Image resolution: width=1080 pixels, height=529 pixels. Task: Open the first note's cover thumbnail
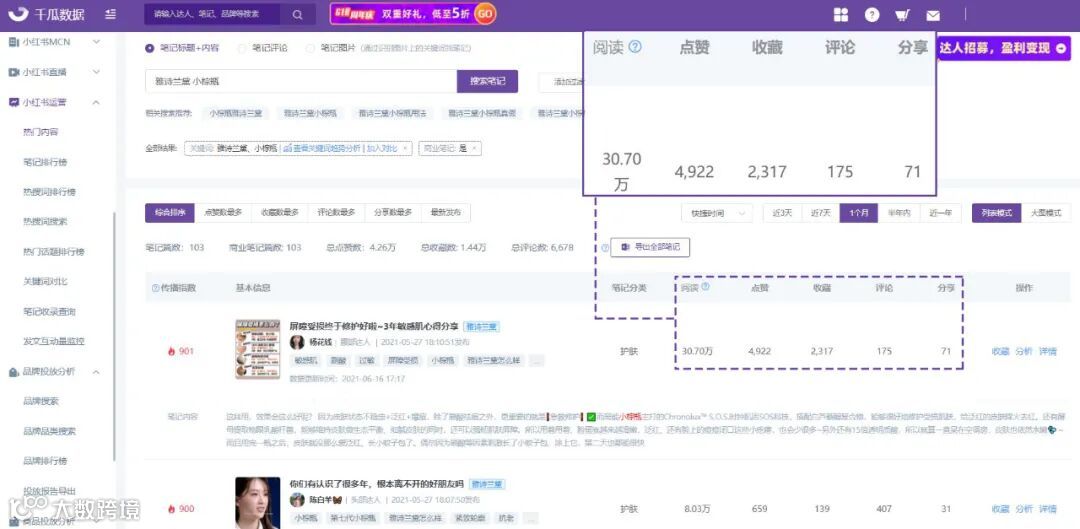(257, 349)
